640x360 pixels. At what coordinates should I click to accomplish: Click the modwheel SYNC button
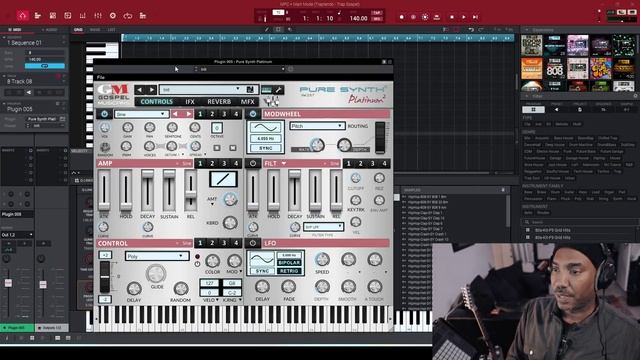click(x=266, y=148)
